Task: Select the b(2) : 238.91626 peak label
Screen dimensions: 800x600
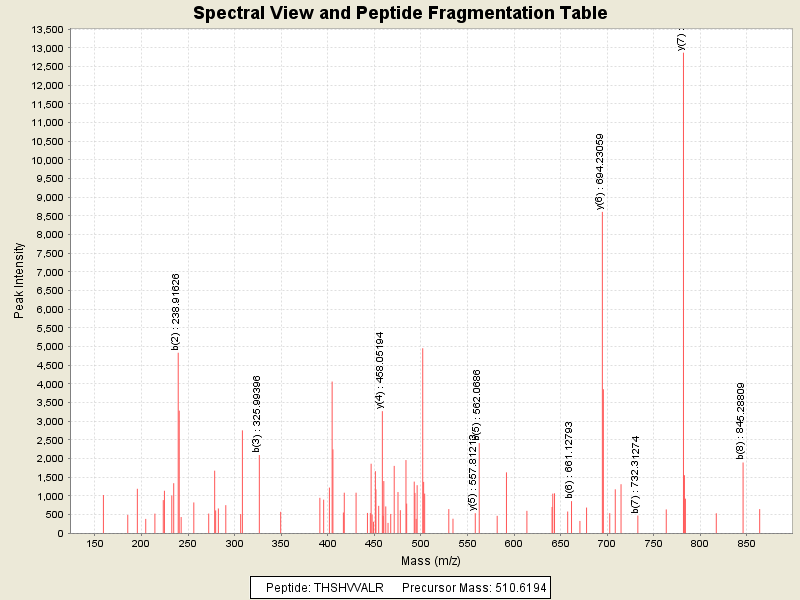Action: 176,311
